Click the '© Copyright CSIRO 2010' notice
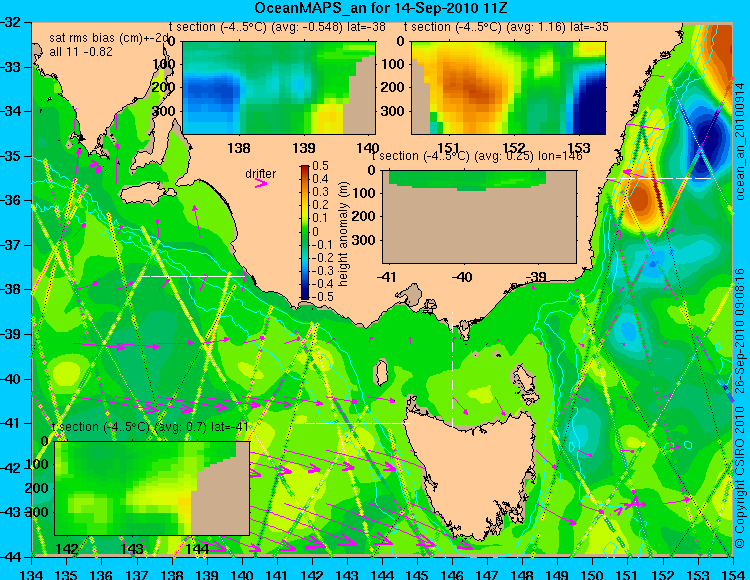This screenshot has width=750, height=580. coord(740,475)
